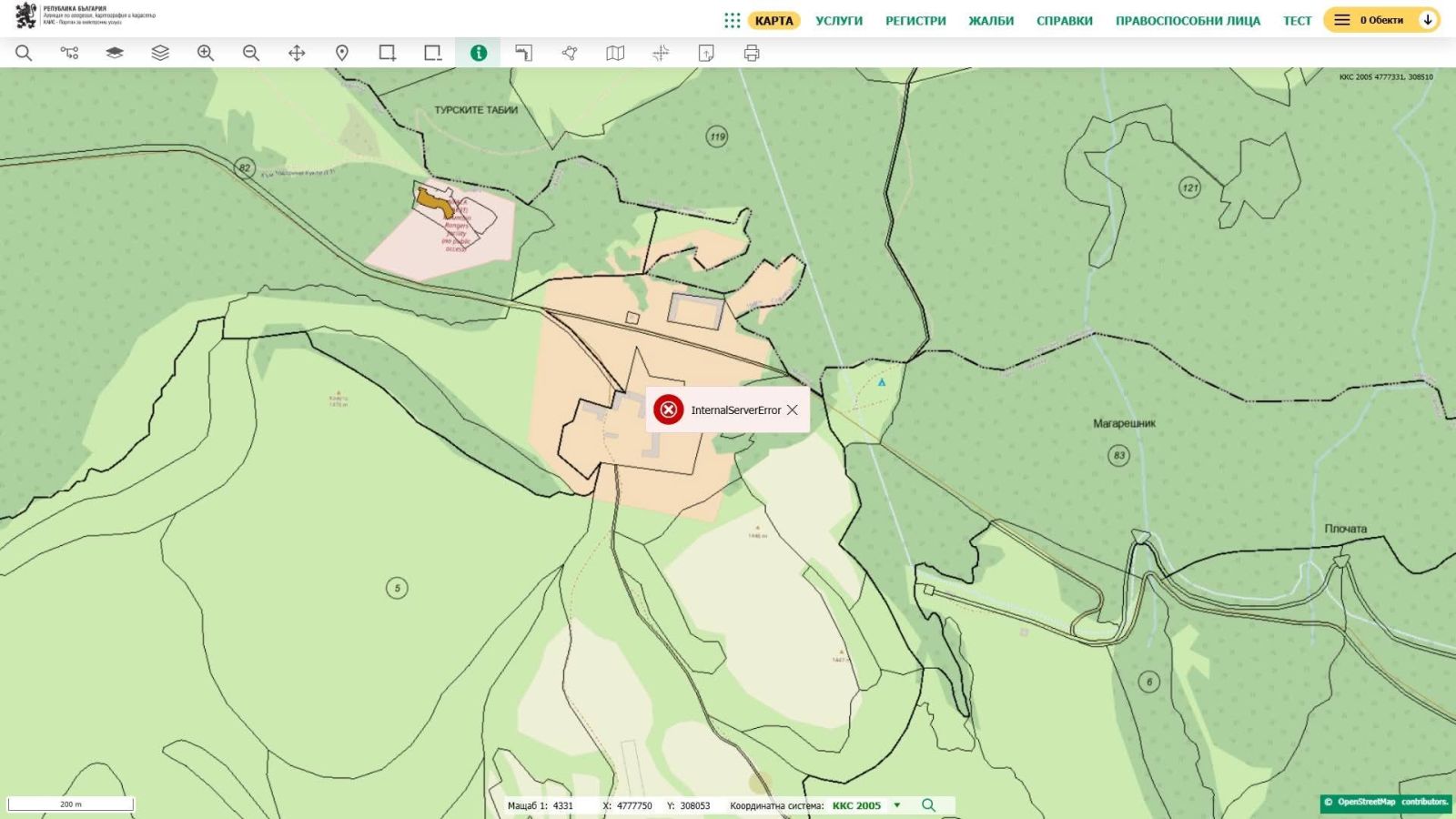
Task: Toggle the green info identify tool
Action: click(479, 53)
